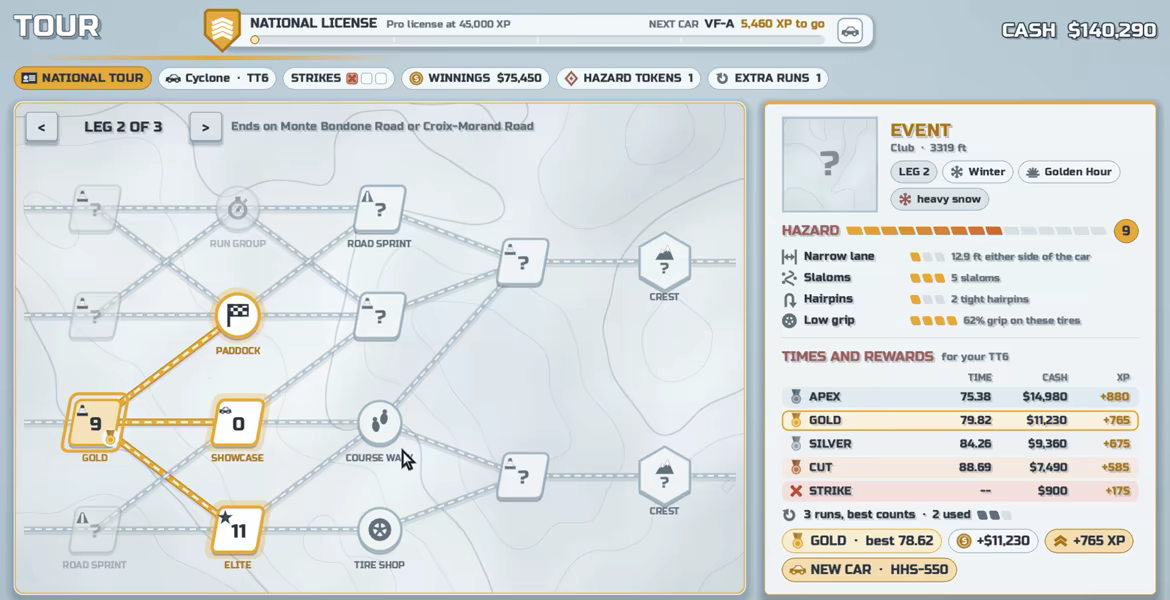Click the Strike red X icon
Screen dimensions: 1170x600
click(796, 491)
